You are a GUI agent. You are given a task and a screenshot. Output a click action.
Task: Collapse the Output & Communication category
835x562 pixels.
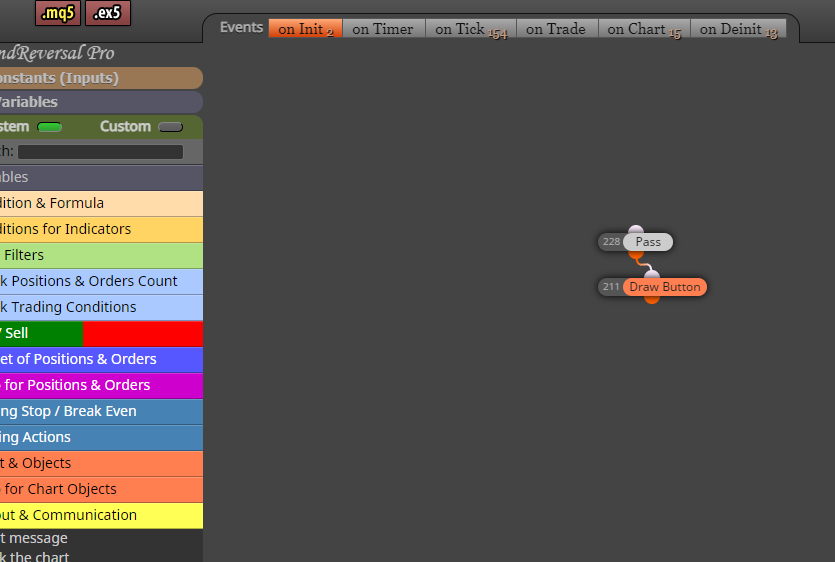tap(101, 516)
